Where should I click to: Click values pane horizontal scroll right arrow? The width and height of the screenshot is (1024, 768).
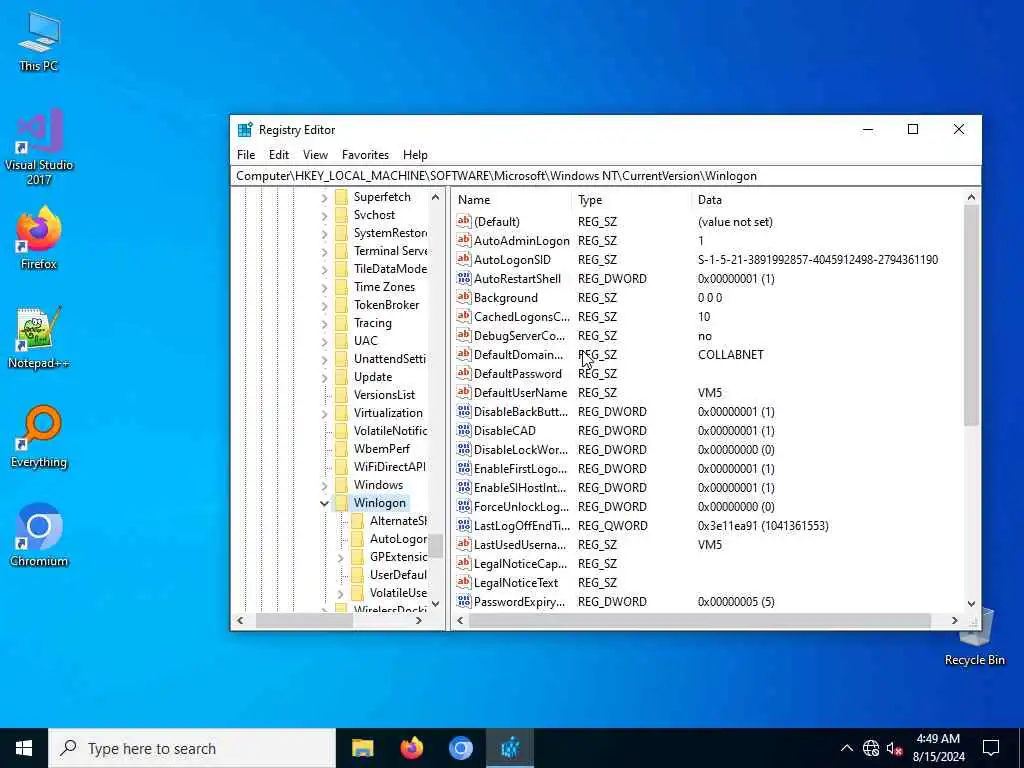(x=955, y=620)
